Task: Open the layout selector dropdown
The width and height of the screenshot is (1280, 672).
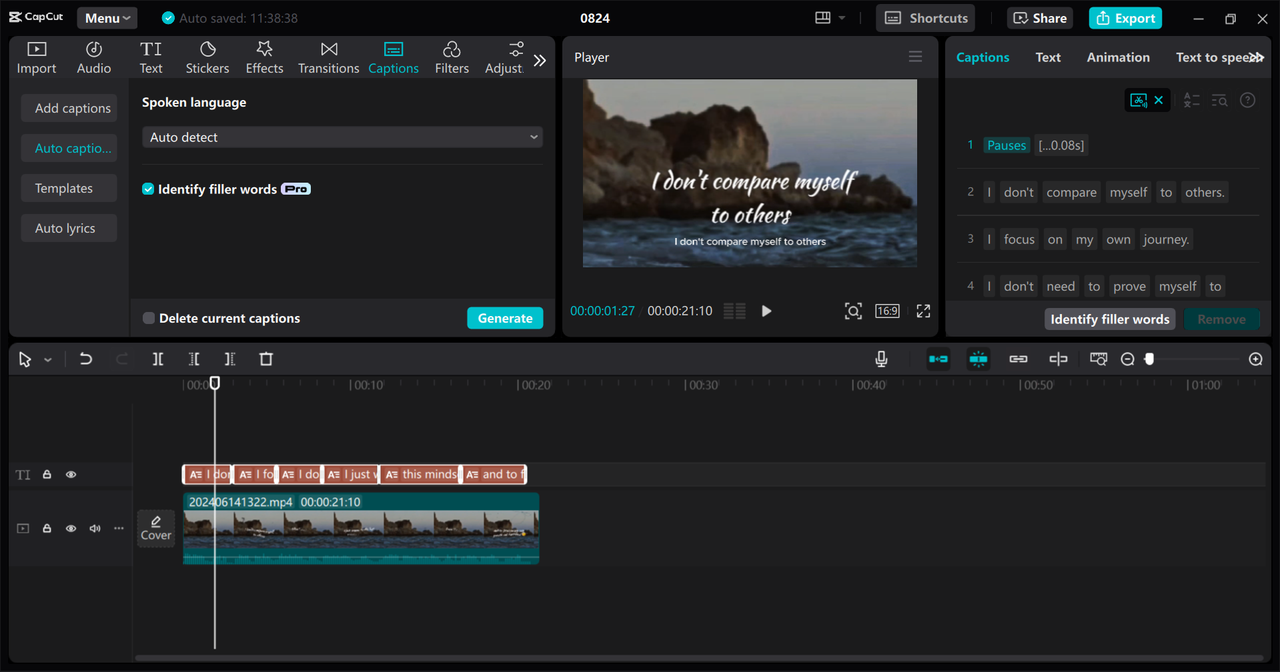Action: click(830, 18)
